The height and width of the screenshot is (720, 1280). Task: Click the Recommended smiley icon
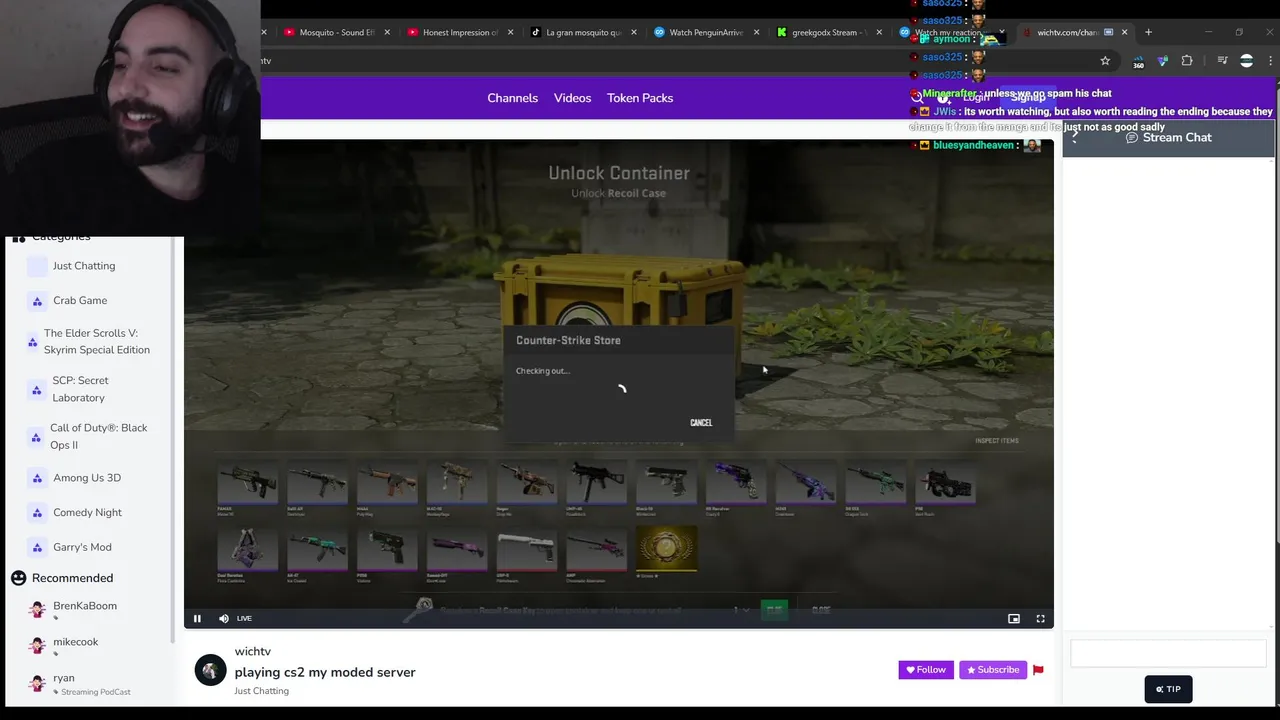tap(18, 578)
